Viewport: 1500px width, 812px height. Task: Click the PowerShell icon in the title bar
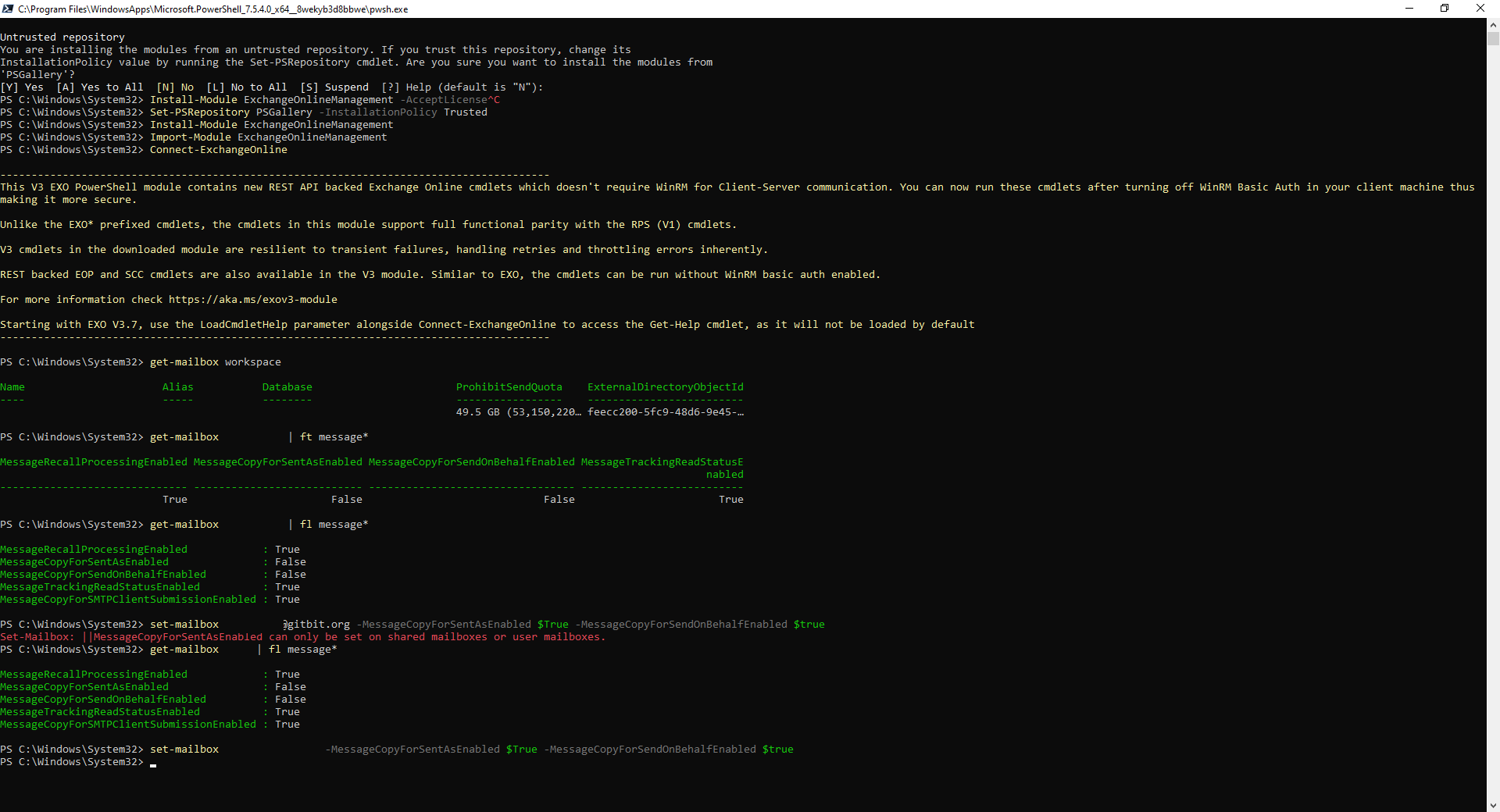pyautogui.click(x=8, y=9)
